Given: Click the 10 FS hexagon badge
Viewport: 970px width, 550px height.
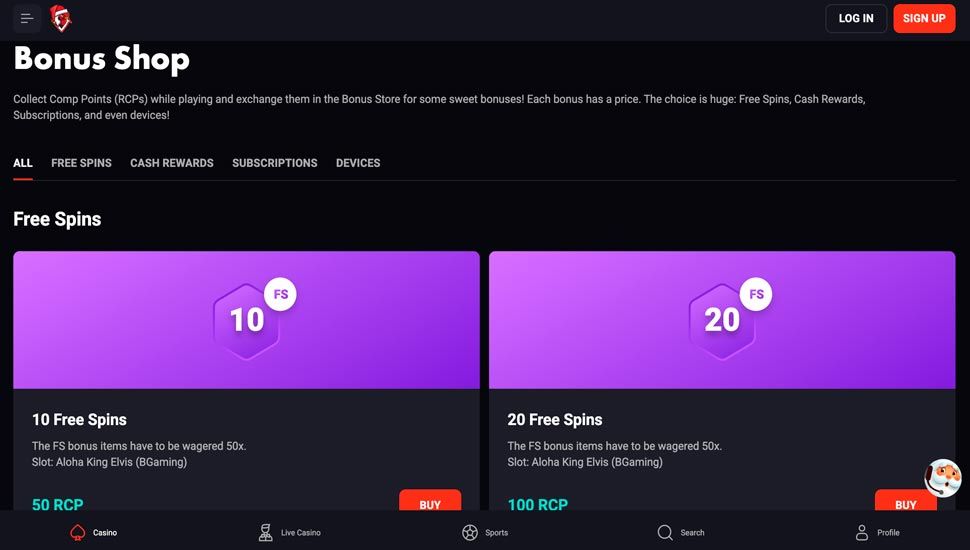Looking at the screenshot, I should pos(247,319).
